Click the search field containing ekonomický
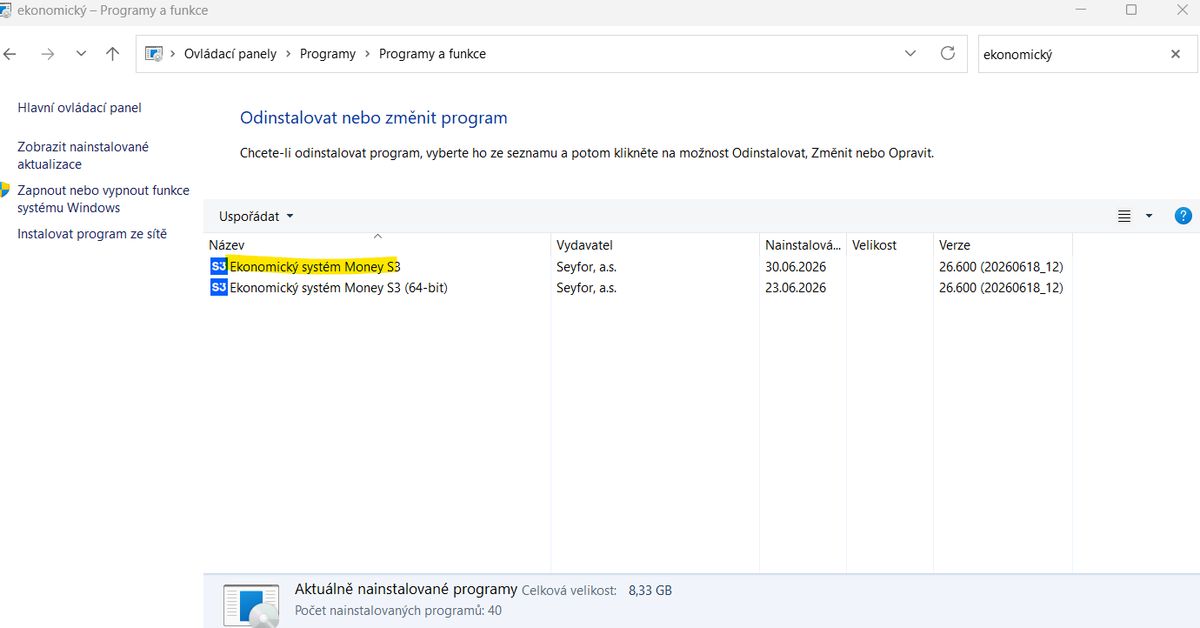This screenshot has width=1200, height=628. [1070, 54]
